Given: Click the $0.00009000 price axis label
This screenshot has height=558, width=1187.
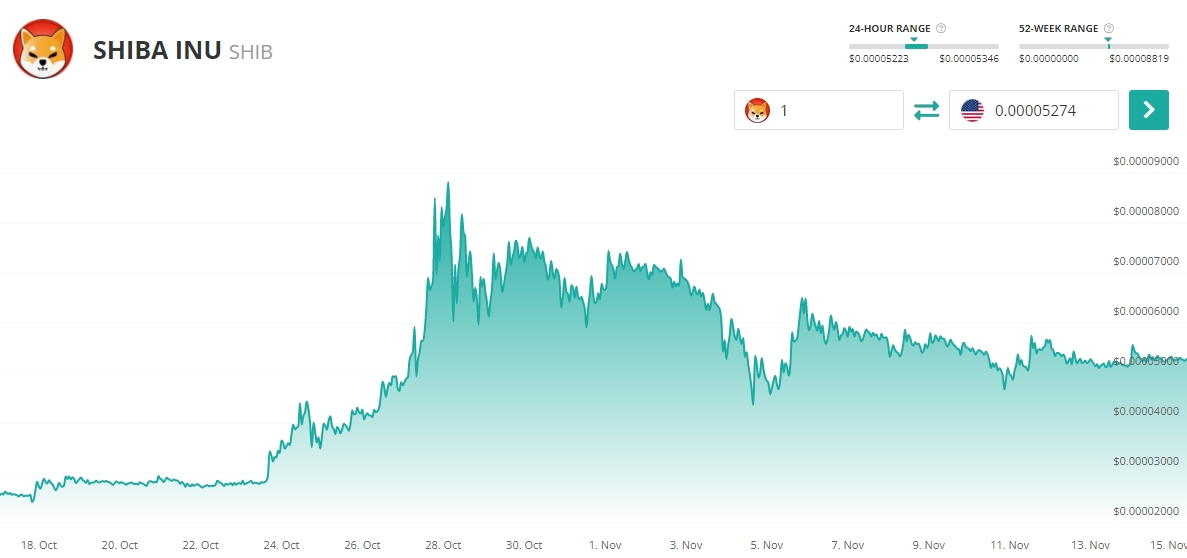Looking at the screenshot, I should click(1147, 161).
